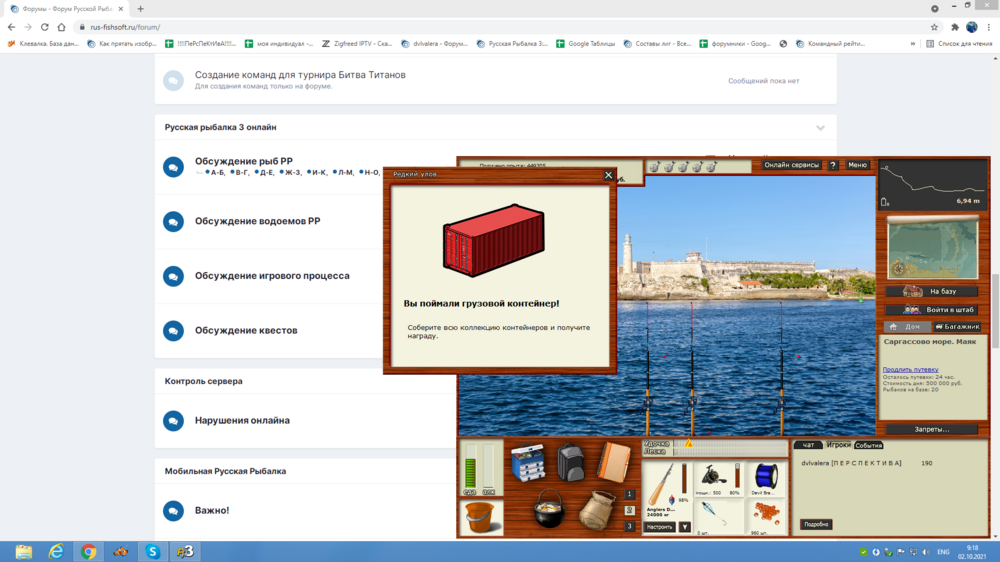This screenshot has height=562, width=1000.
Task: Switch to the События tab
Action: click(868, 445)
